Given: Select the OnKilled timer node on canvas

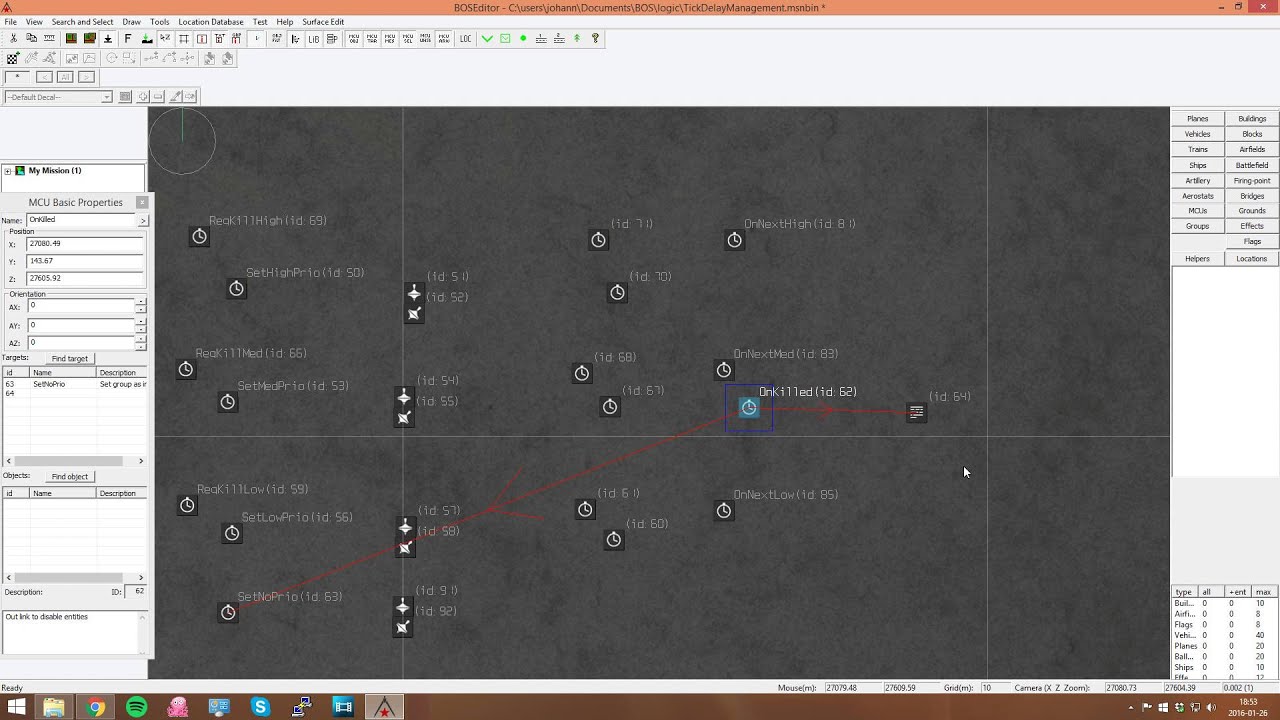Looking at the screenshot, I should [749, 407].
